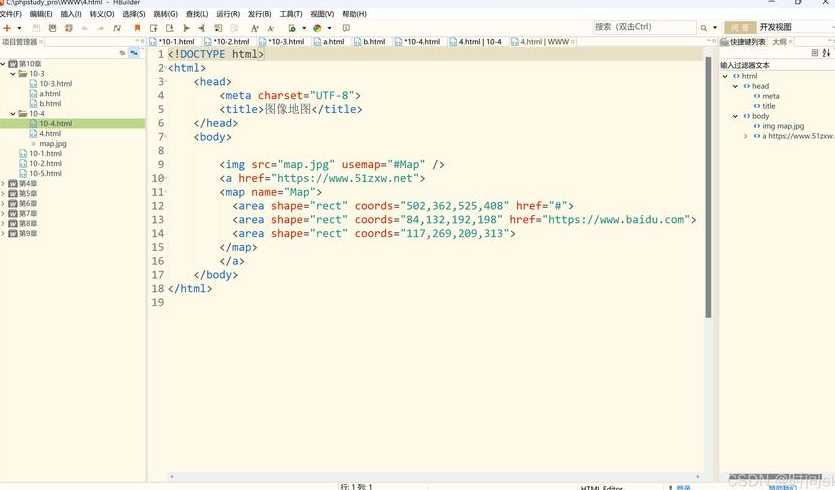Click the orange plus New icon
Screen dimensions: 835x490
point(7,28)
